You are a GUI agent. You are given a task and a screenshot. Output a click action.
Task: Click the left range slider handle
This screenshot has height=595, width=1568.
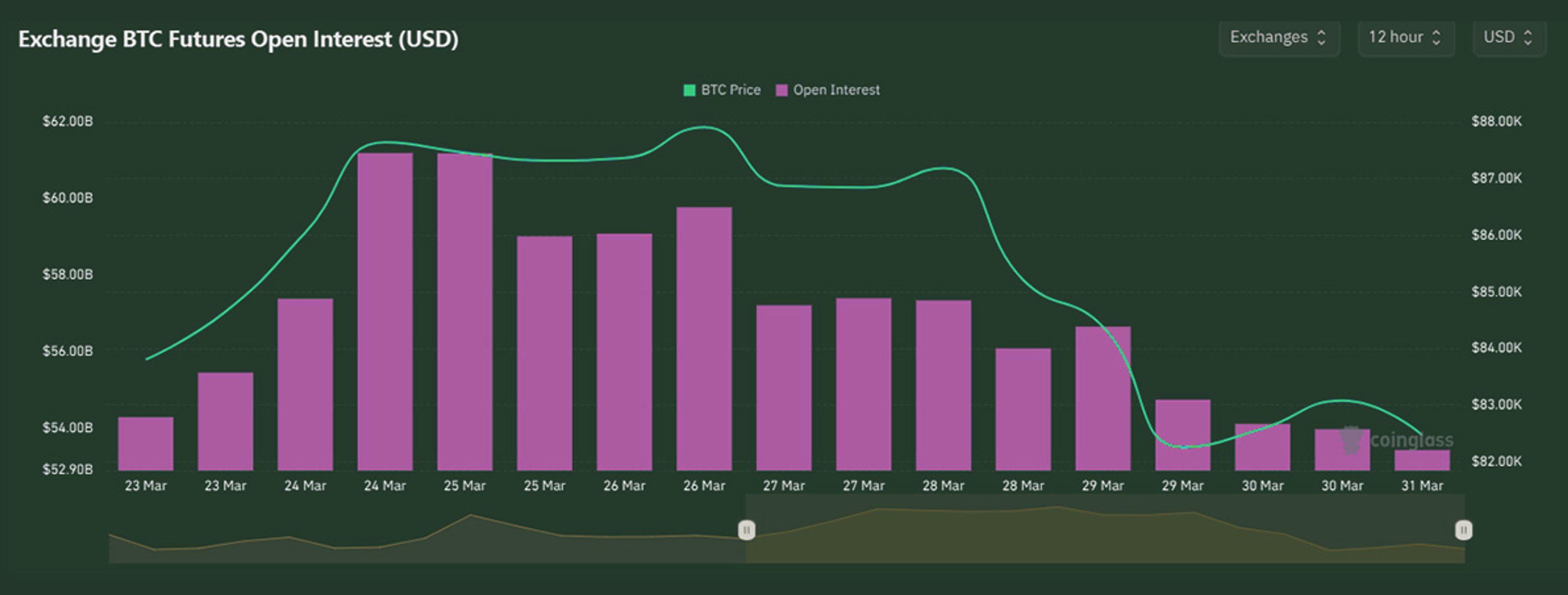point(746,530)
